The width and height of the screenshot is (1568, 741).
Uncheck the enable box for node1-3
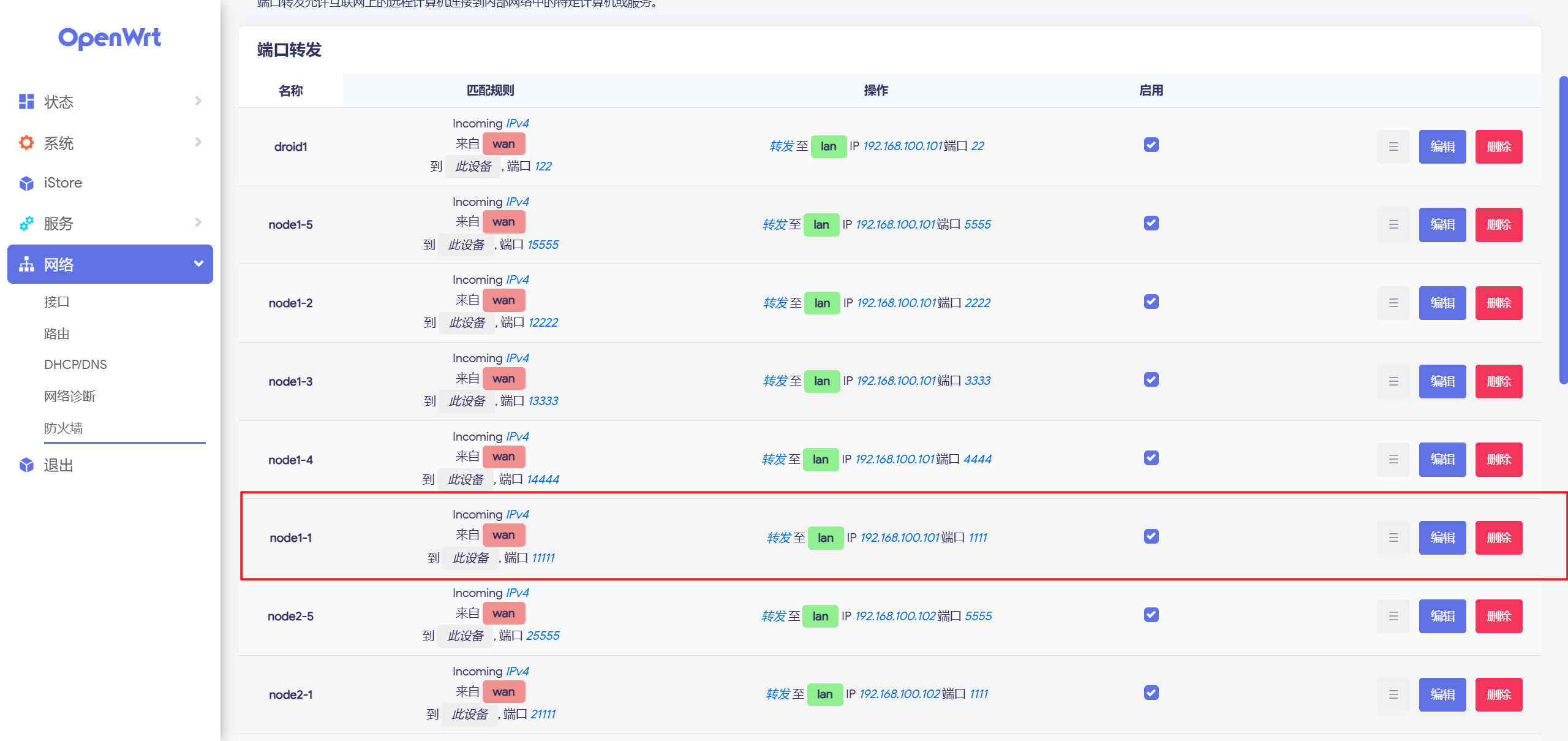coord(1151,380)
